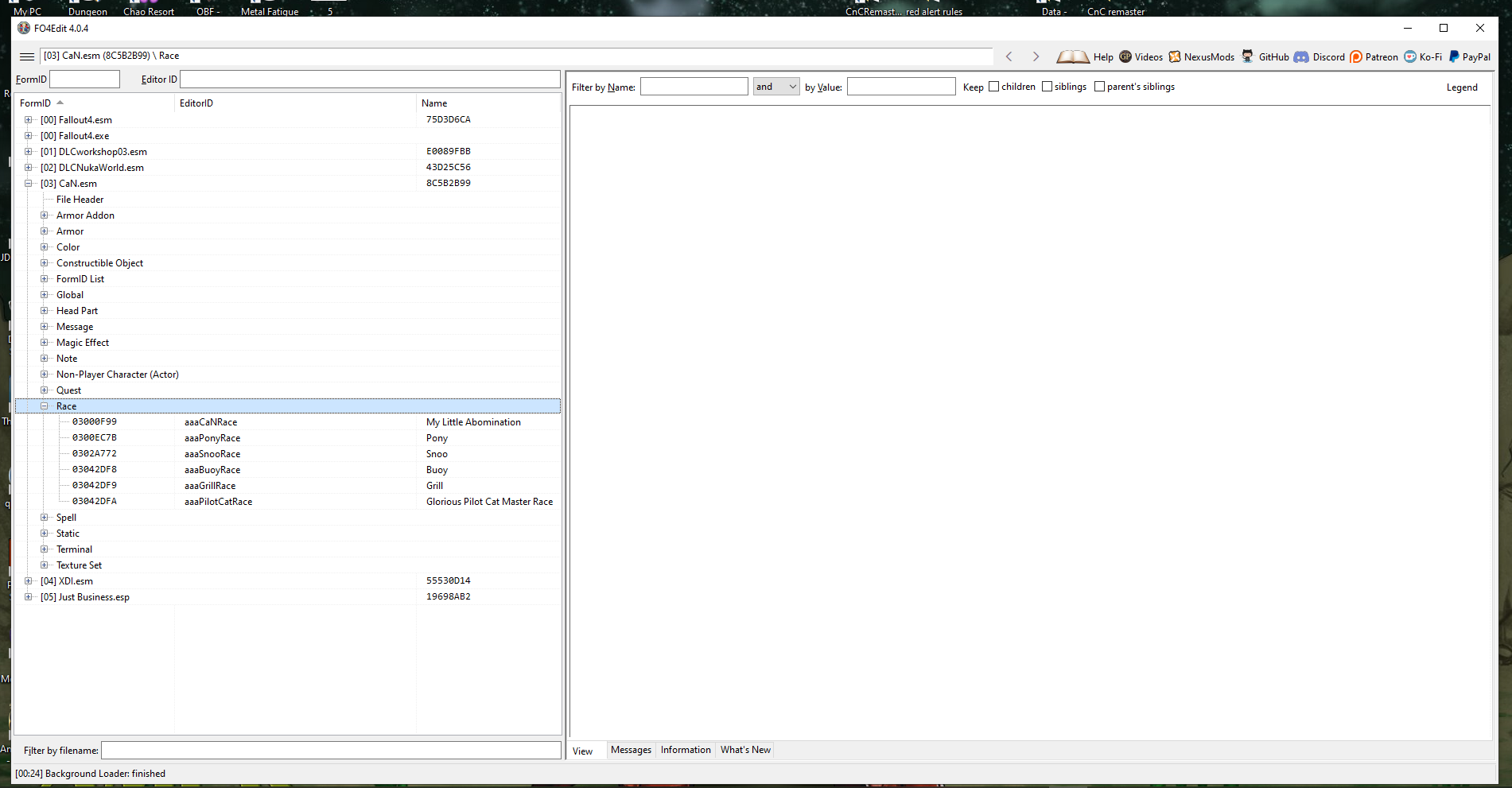This screenshot has width=1512, height=788.
Task: Open the Videos link icon
Action: [x=1125, y=56]
